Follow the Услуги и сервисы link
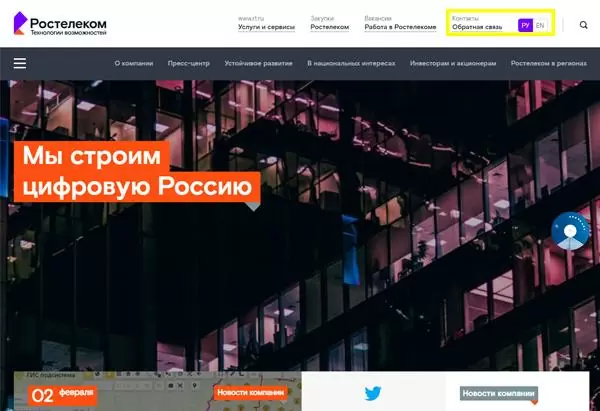Screen dimensions: 600x411 [266, 27]
